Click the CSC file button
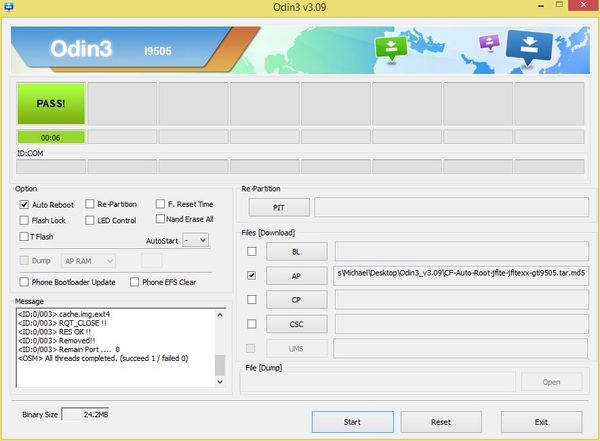 [297, 324]
